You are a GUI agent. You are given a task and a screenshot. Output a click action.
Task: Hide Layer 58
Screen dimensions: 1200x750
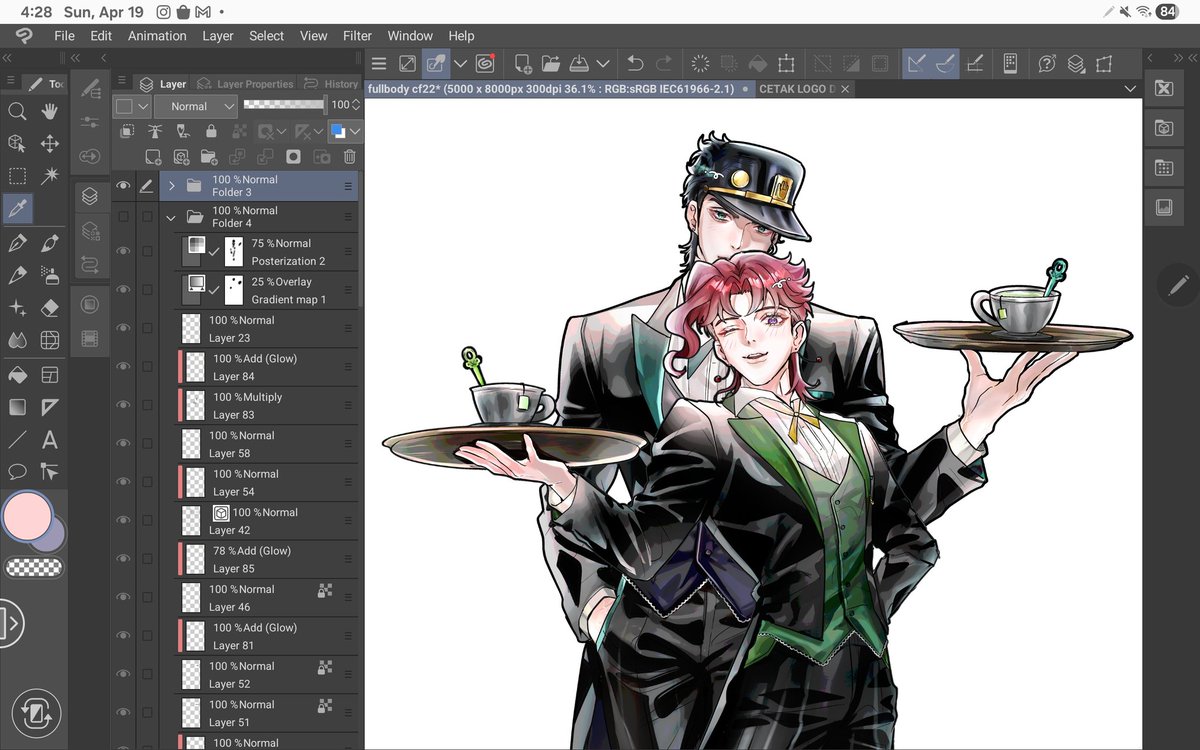tap(124, 444)
